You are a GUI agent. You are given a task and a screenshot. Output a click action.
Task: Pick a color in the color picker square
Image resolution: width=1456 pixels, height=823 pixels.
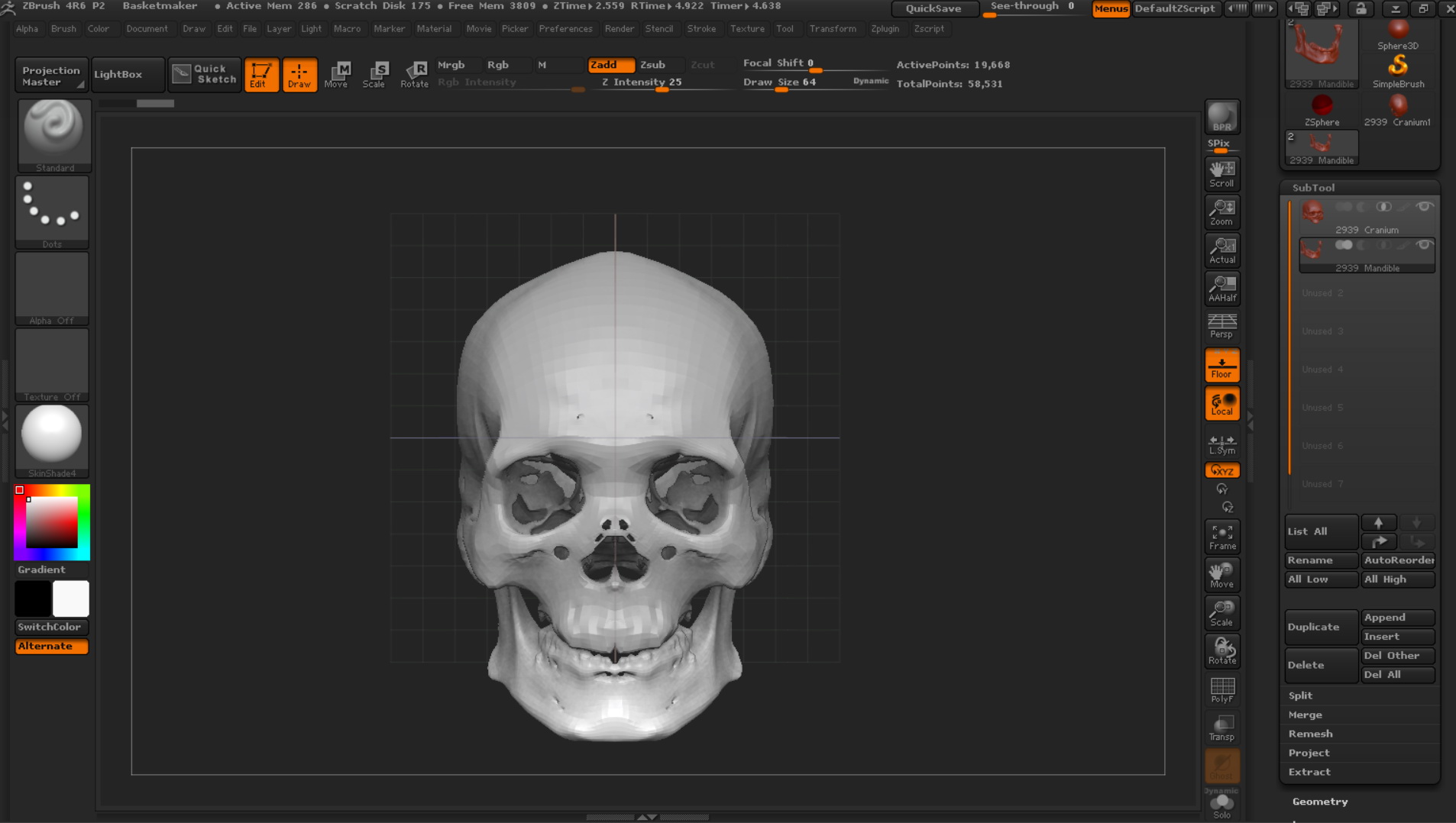tap(51, 522)
